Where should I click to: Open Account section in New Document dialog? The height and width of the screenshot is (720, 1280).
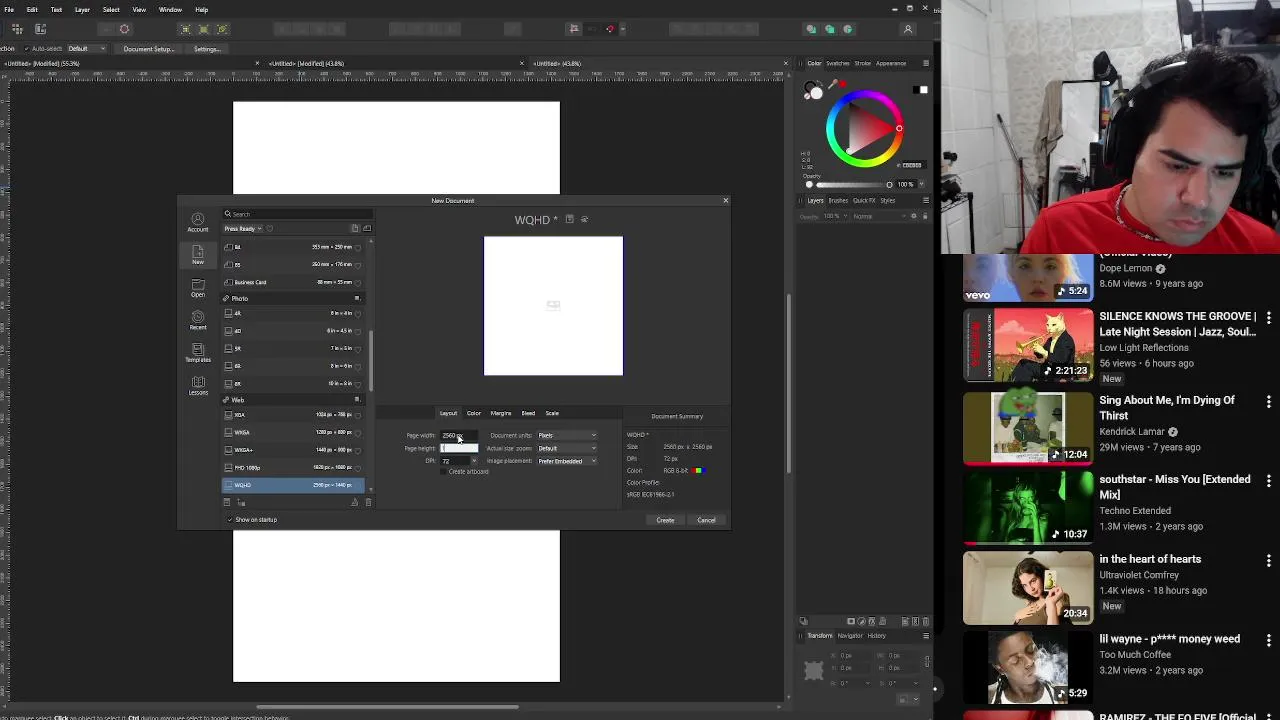click(198, 222)
